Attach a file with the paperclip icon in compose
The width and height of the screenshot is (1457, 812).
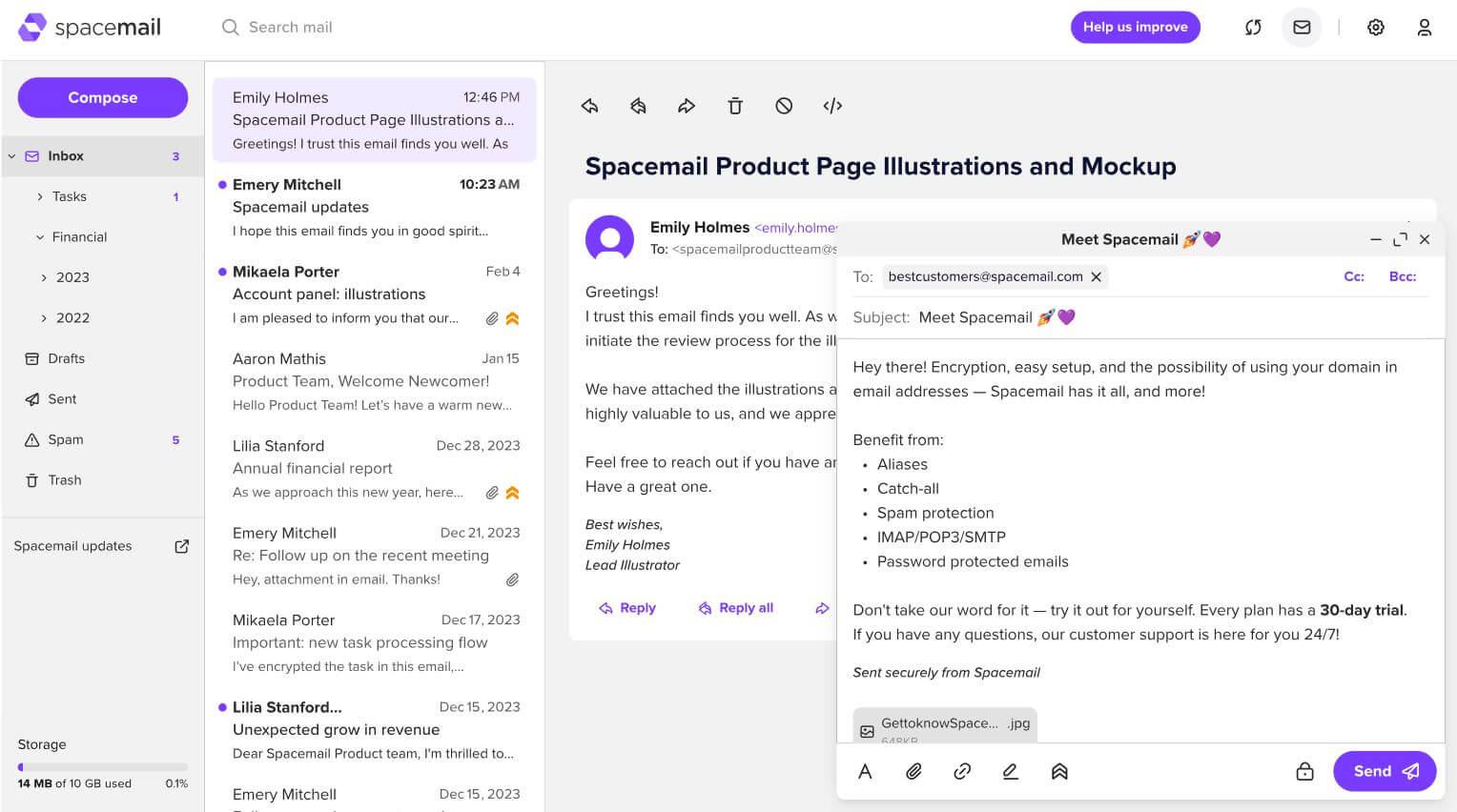(x=913, y=771)
